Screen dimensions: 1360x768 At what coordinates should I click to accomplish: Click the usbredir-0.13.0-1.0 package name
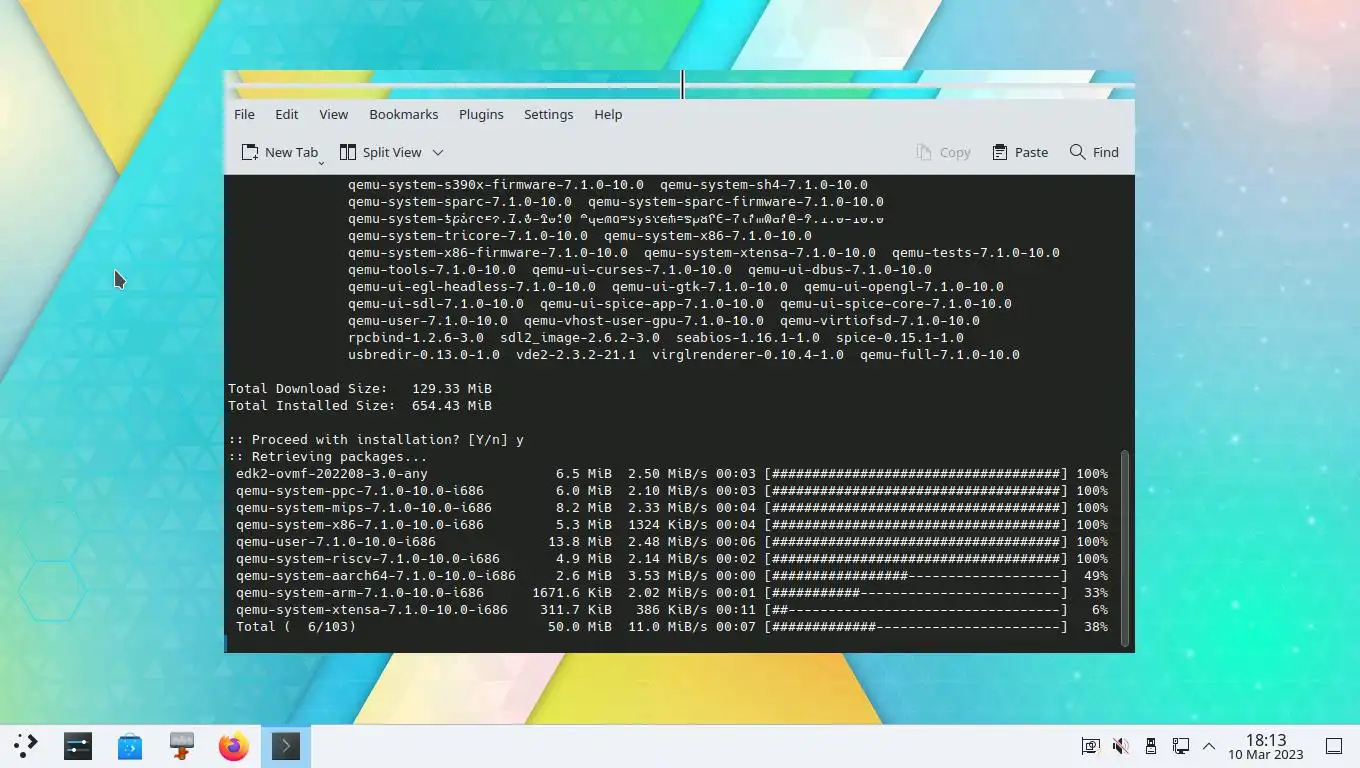coord(424,354)
